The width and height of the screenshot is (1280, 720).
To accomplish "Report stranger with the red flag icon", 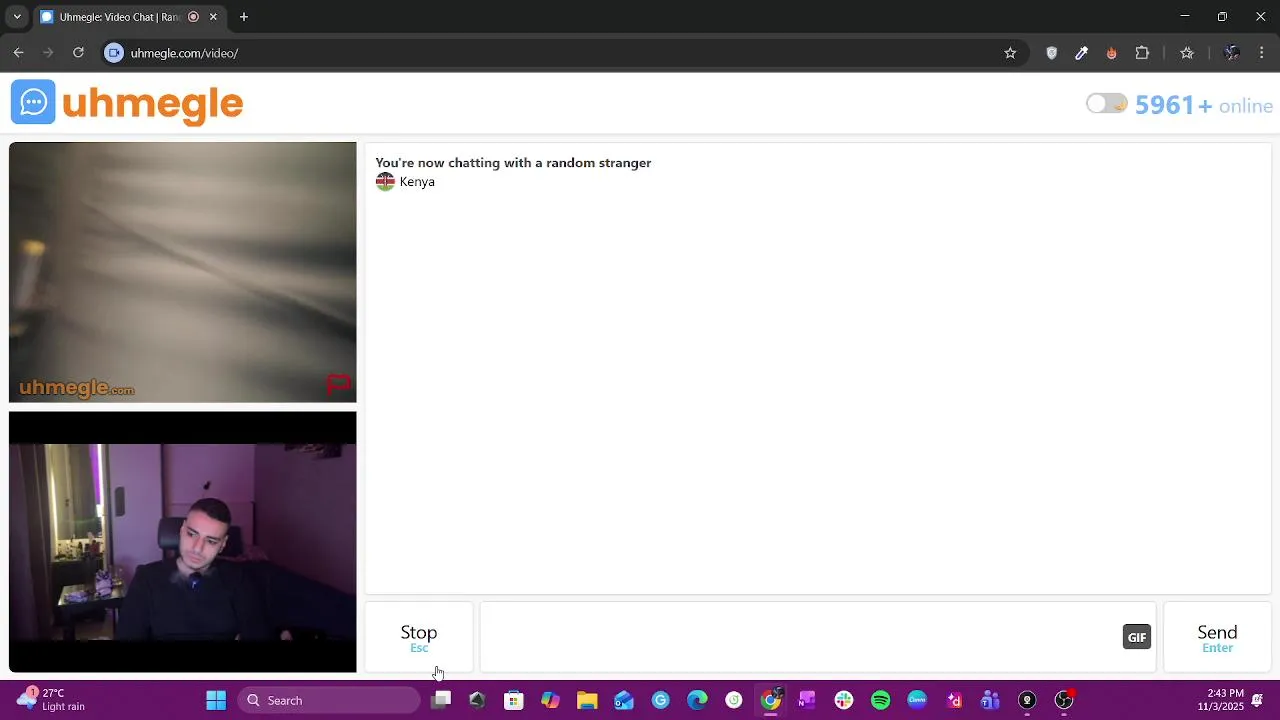I will pyautogui.click(x=338, y=383).
